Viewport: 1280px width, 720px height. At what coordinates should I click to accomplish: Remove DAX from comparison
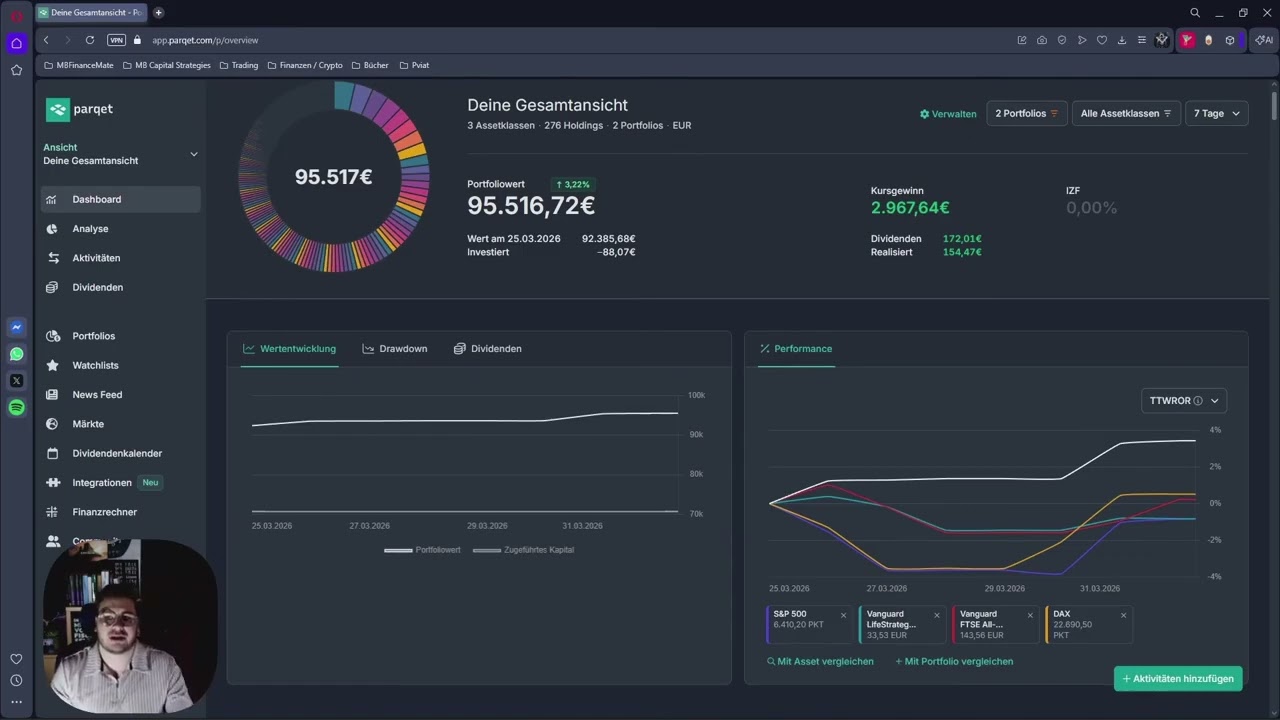1123,616
